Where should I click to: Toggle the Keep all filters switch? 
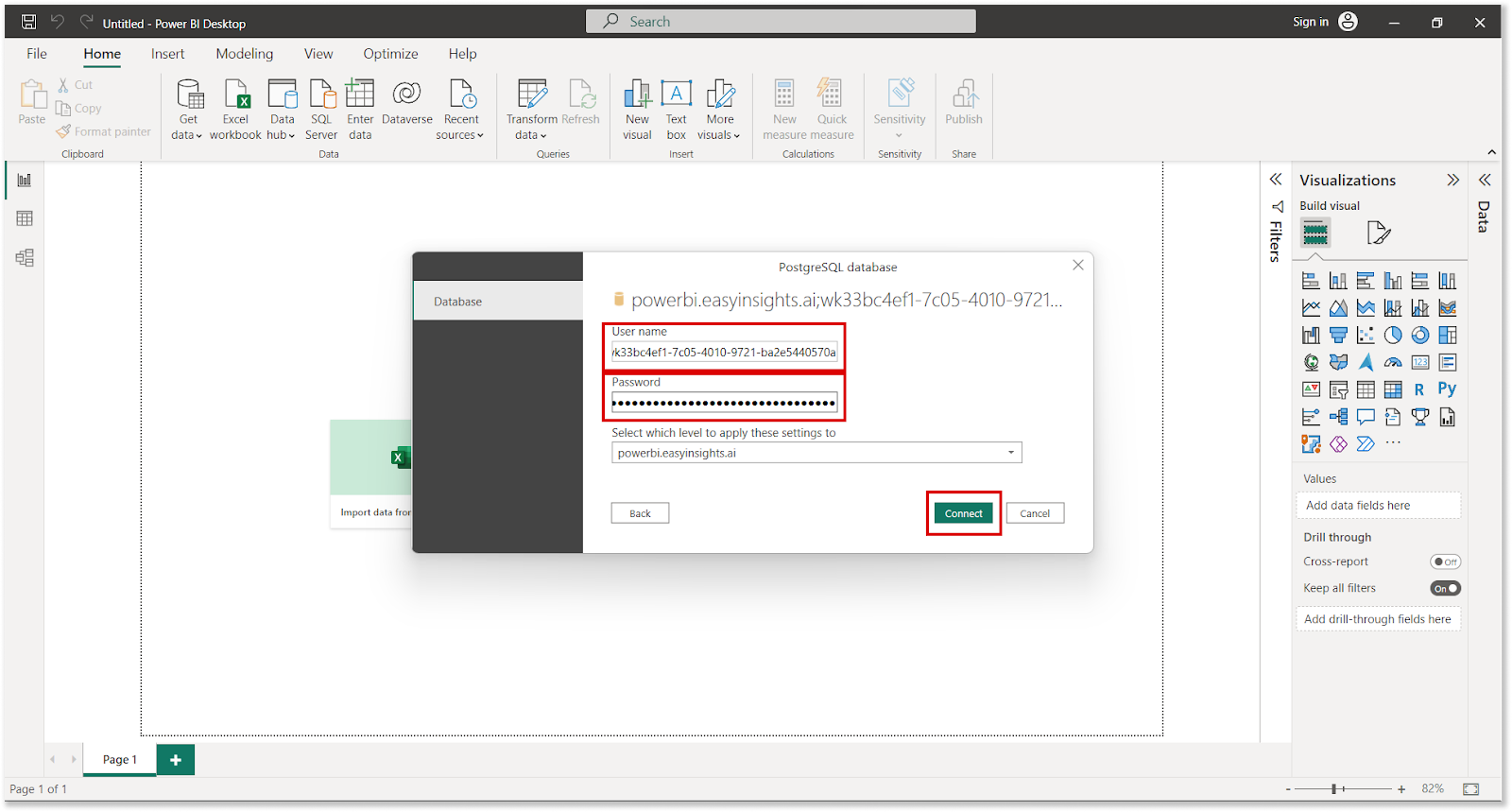coord(1445,588)
